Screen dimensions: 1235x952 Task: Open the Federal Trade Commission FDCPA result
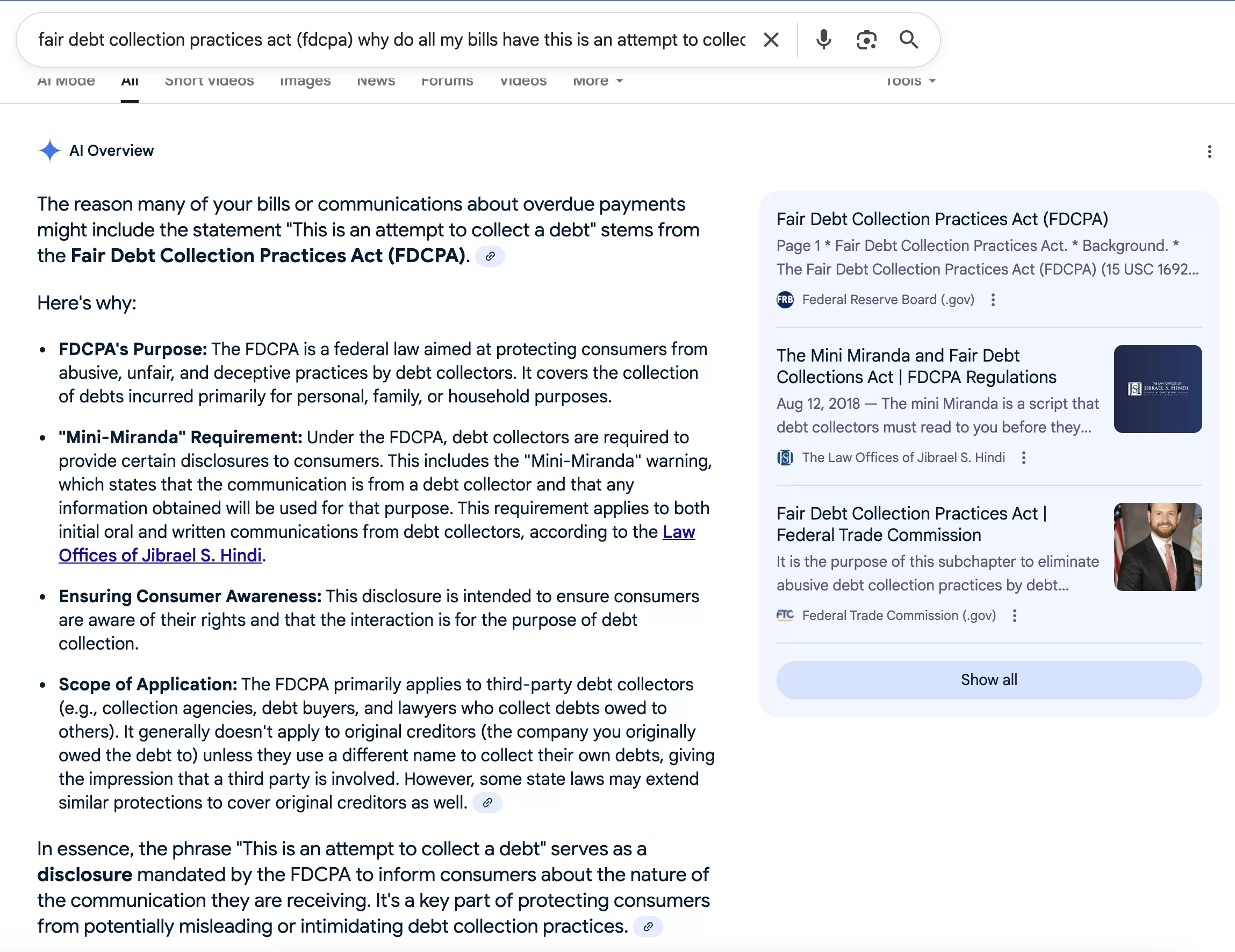[911, 524]
